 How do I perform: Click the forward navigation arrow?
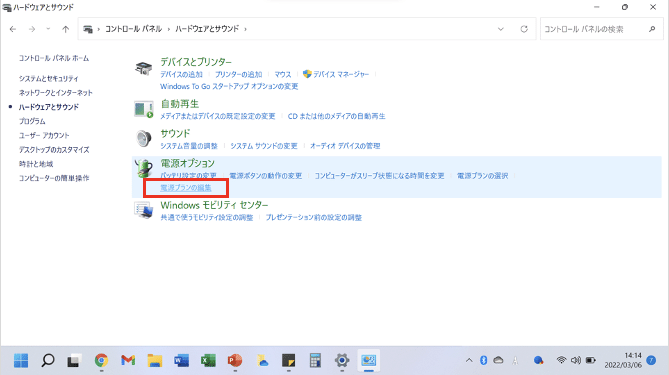(32, 29)
